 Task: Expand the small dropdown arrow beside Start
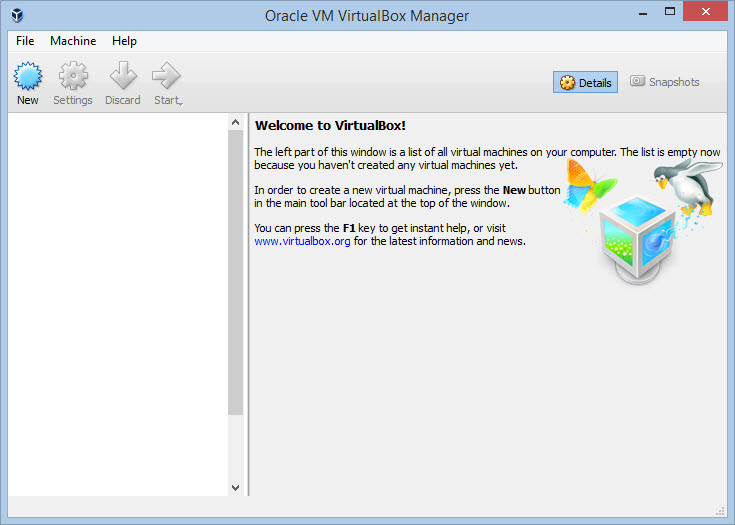click(181, 104)
